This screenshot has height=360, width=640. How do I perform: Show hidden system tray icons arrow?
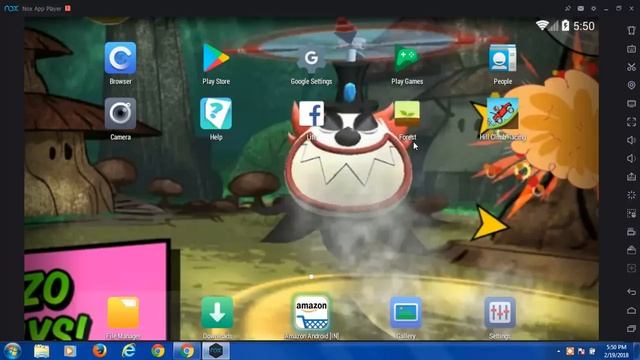coord(558,351)
